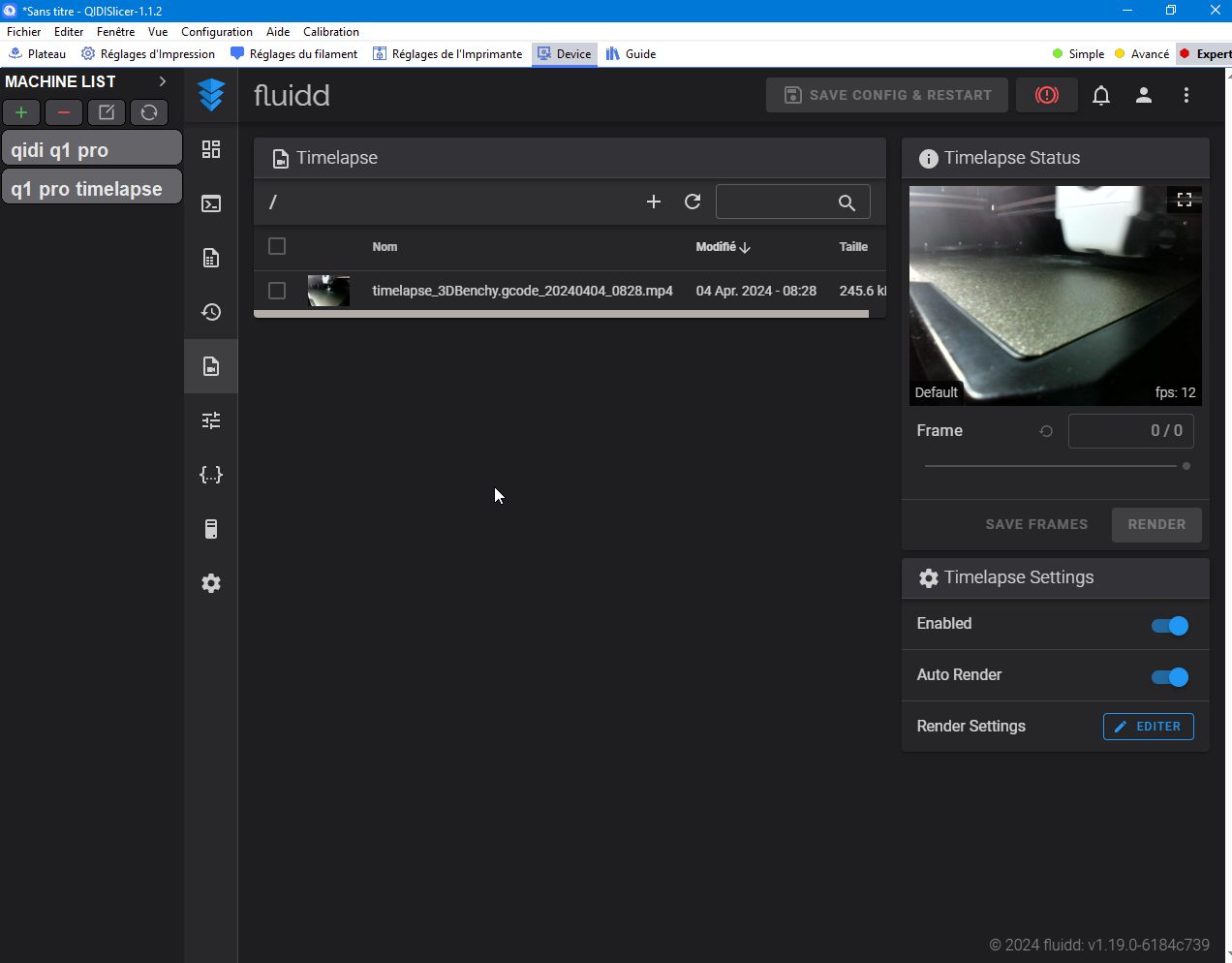Image resolution: width=1232 pixels, height=963 pixels.
Task: Switch to Réglages de l'Imprimante tab
Action: coord(447,54)
